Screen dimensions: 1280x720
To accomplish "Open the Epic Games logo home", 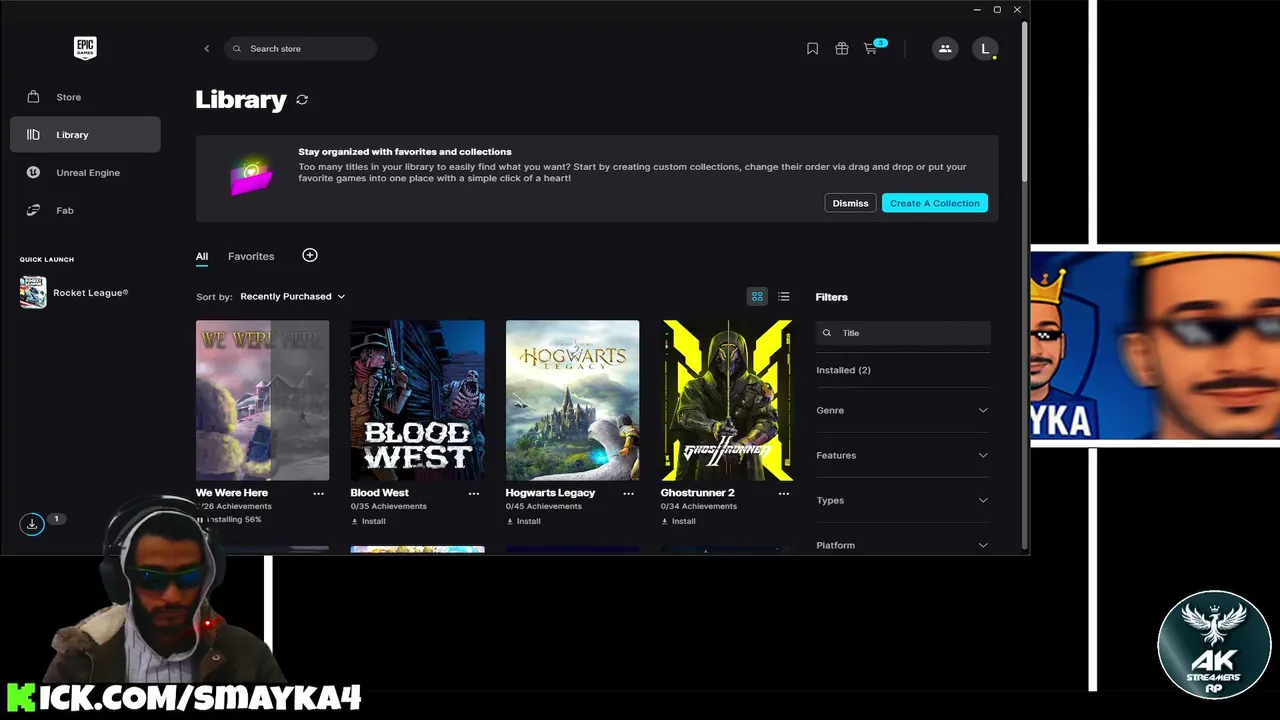I will pos(85,48).
